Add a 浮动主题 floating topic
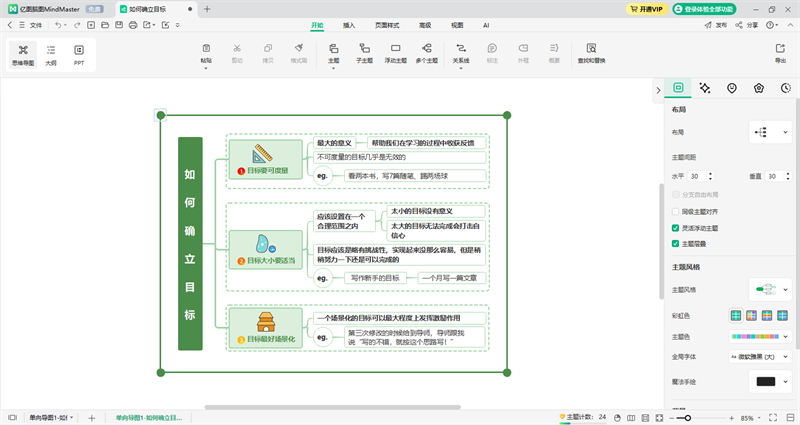Image resolution: width=800 pixels, height=425 pixels. [396, 52]
